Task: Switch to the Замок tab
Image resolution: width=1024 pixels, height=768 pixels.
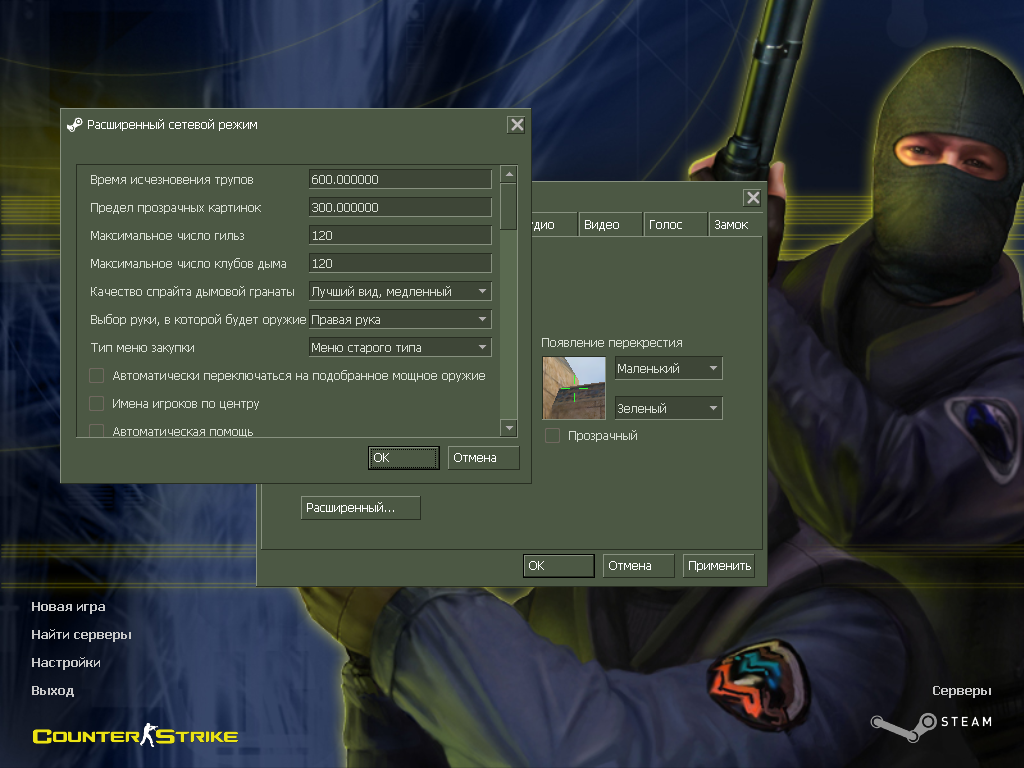Action: click(x=736, y=225)
